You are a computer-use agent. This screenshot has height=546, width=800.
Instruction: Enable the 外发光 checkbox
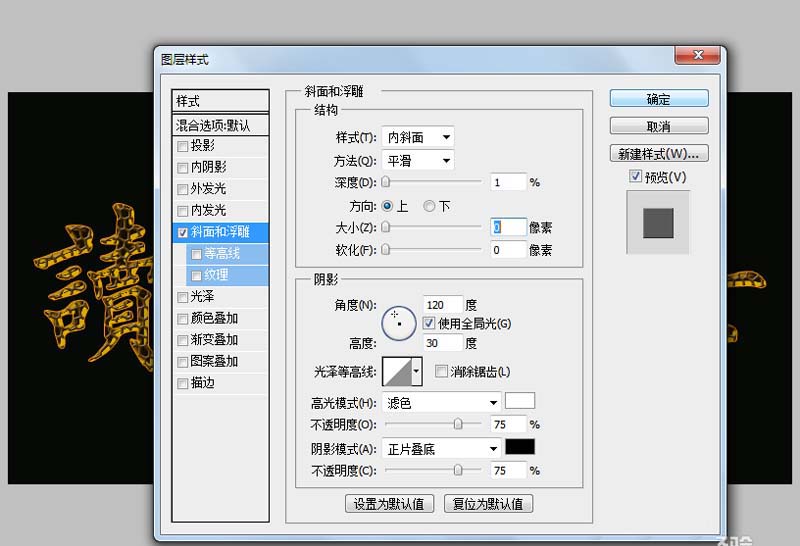pyautogui.click(x=182, y=189)
